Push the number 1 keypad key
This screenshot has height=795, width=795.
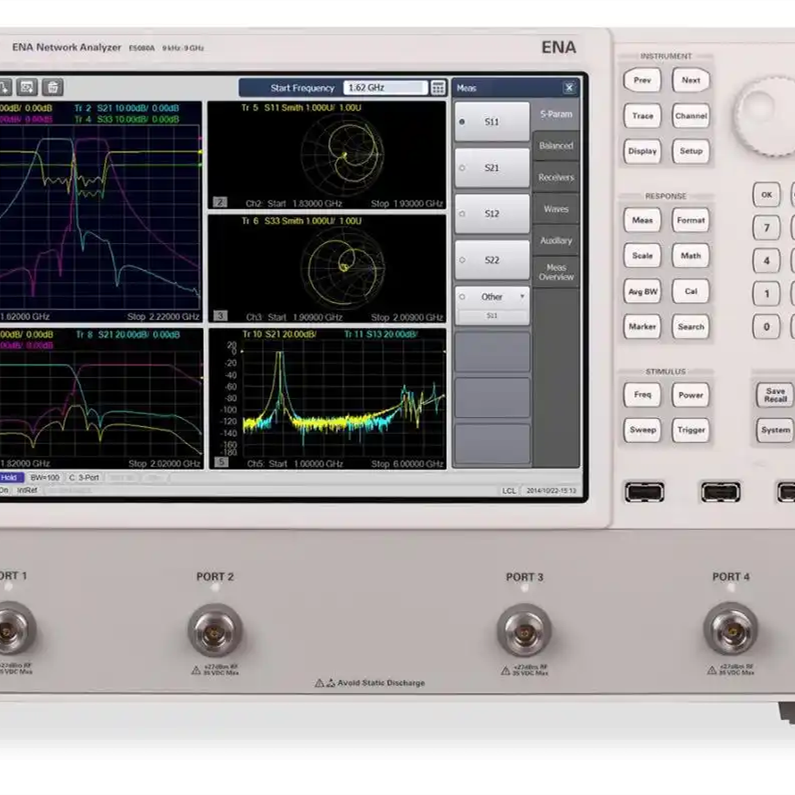pyautogui.click(x=766, y=294)
